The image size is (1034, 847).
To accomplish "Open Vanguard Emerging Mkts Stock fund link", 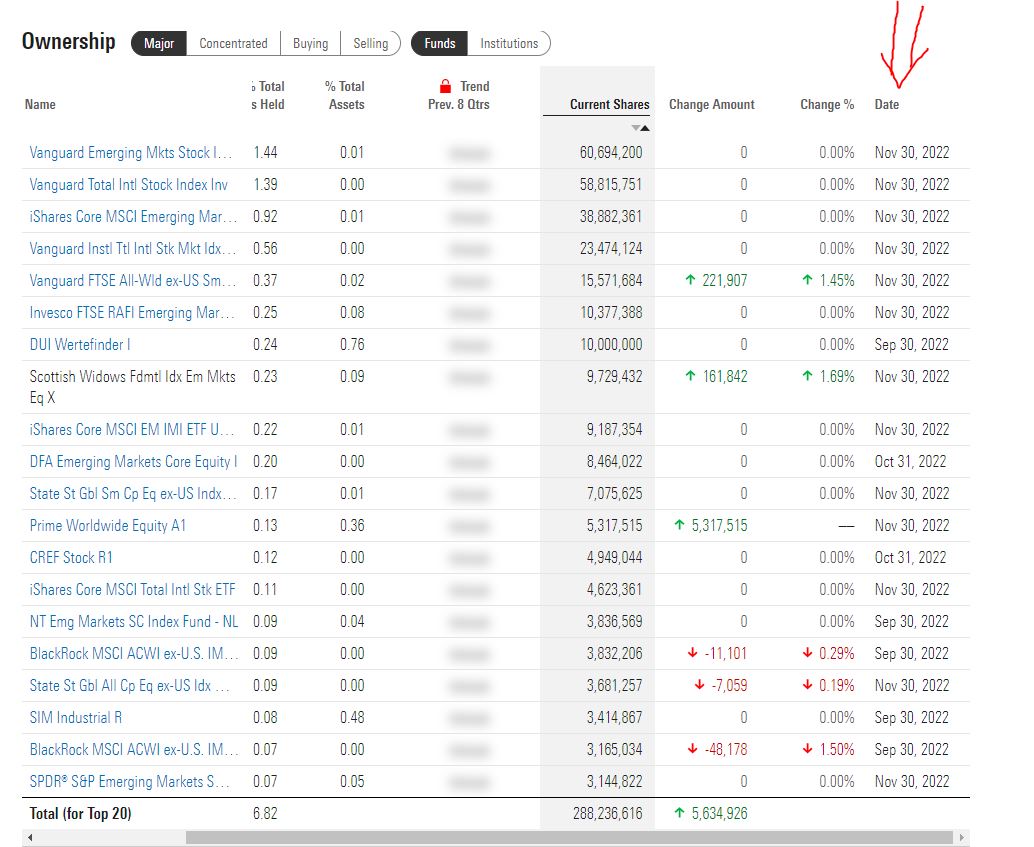I will (x=131, y=153).
